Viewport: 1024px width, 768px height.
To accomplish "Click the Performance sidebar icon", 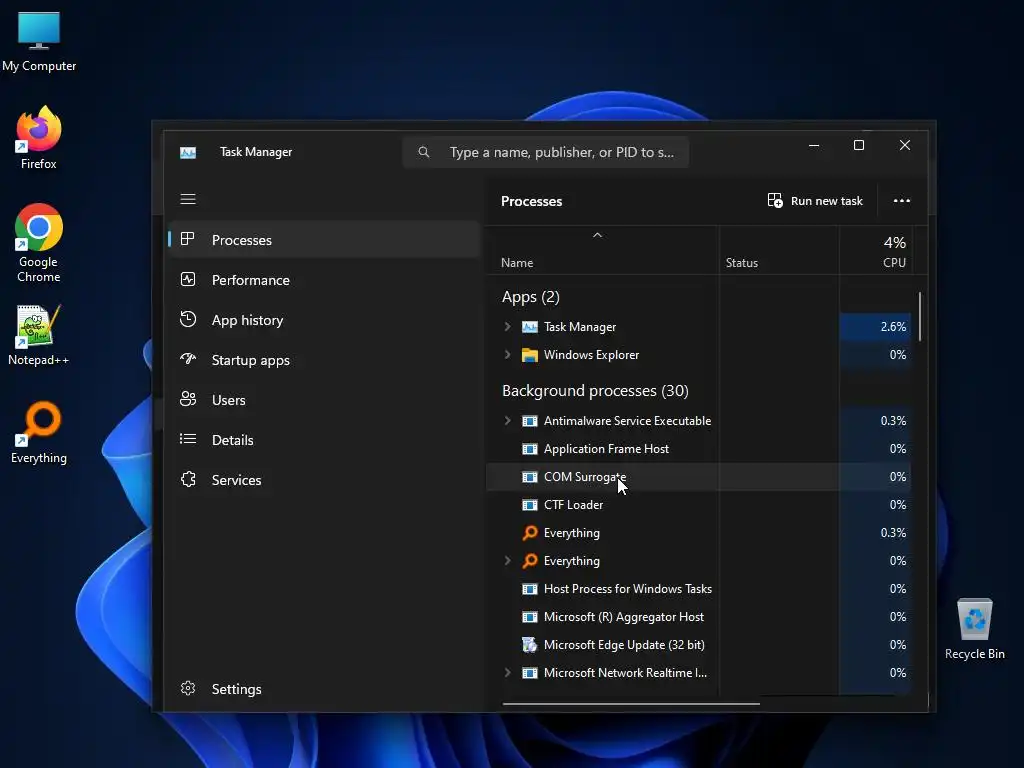I will point(188,280).
